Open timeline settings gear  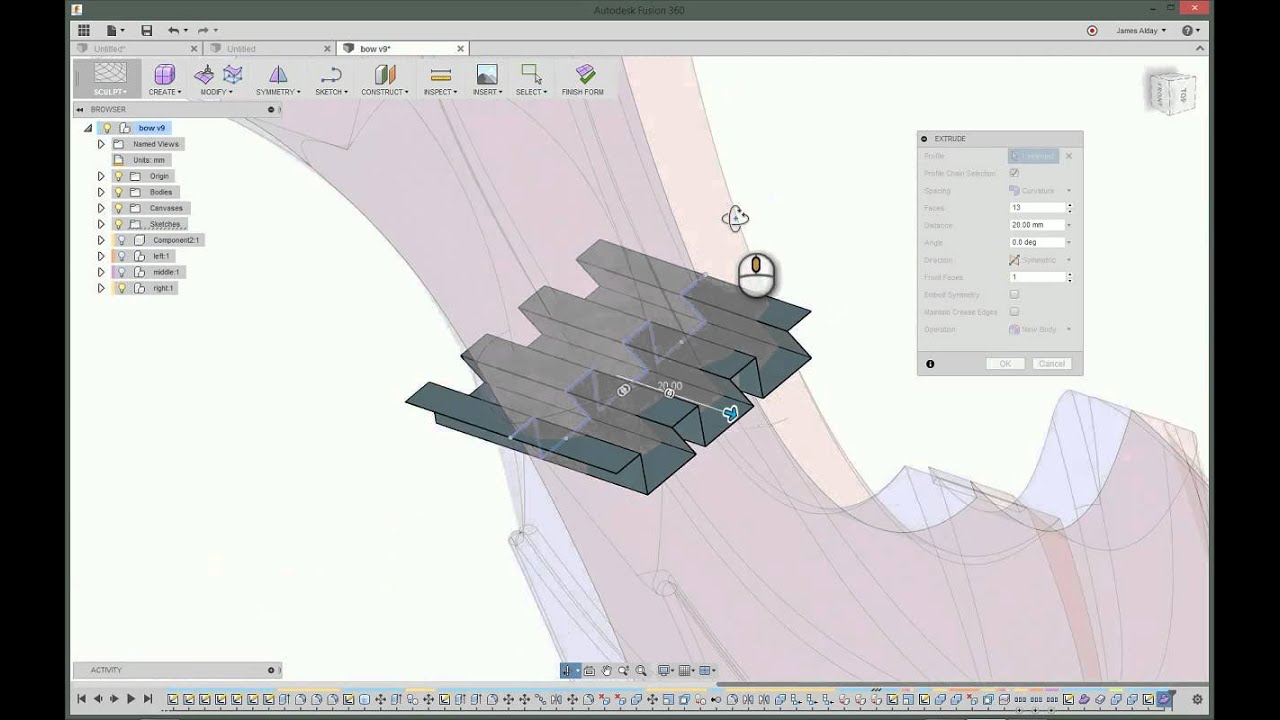[1197, 699]
